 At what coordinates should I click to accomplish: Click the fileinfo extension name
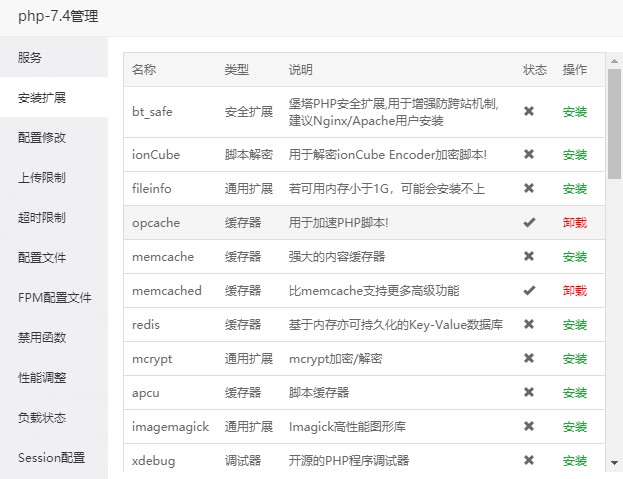pos(151,189)
